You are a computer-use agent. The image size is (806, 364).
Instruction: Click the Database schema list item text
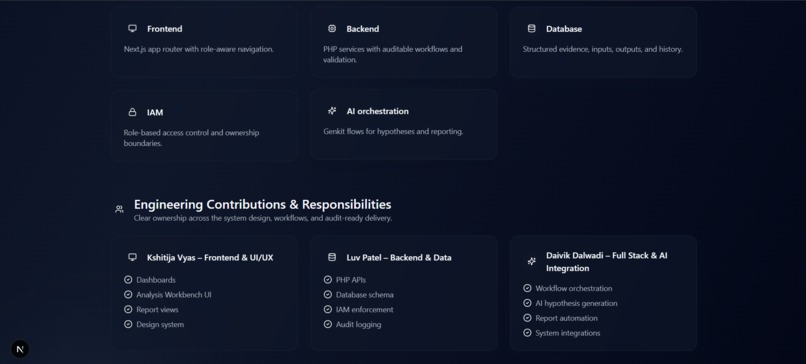tap(365, 295)
